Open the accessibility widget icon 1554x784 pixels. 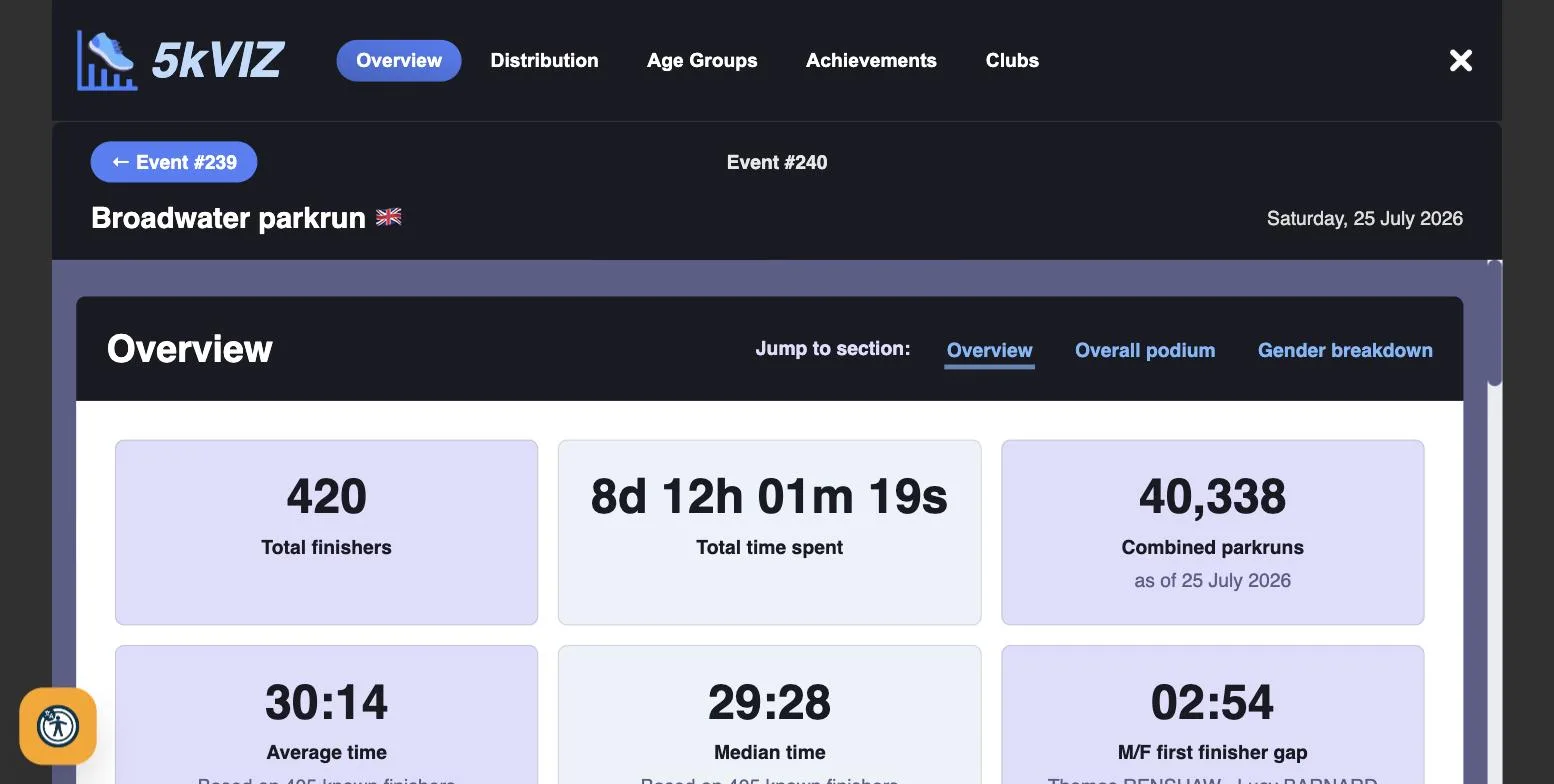point(58,726)
